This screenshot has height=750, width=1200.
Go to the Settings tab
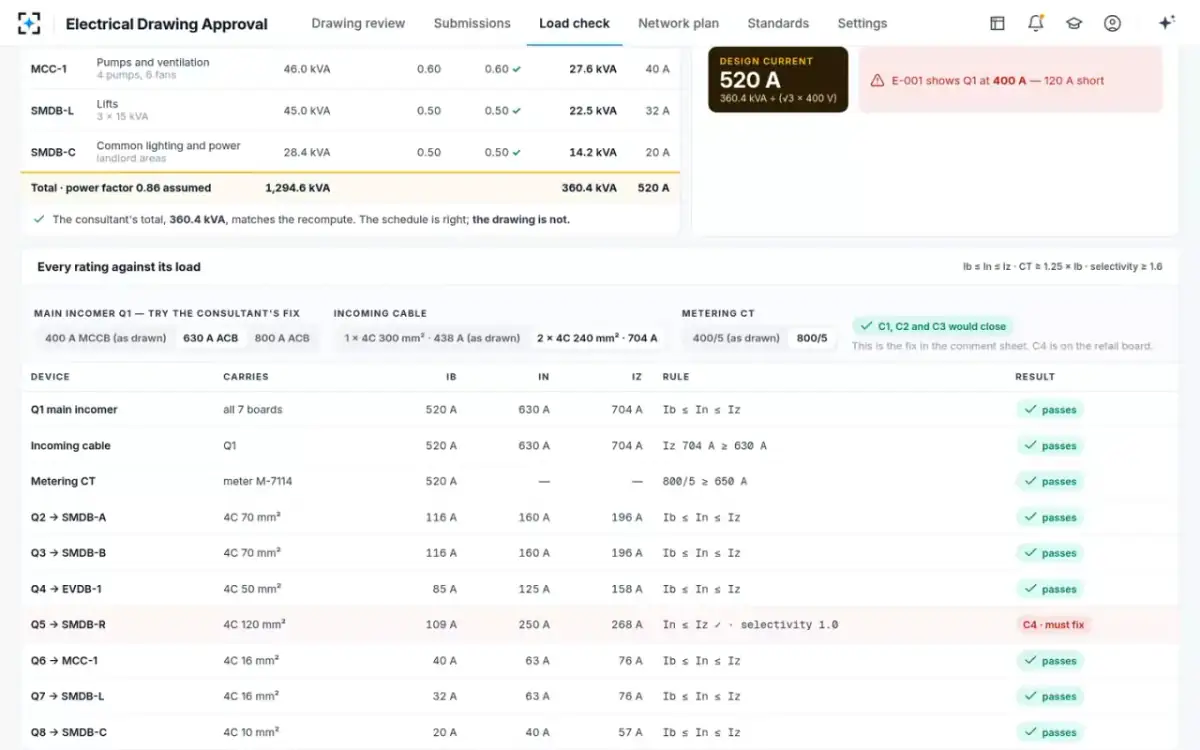click(862, 23)
